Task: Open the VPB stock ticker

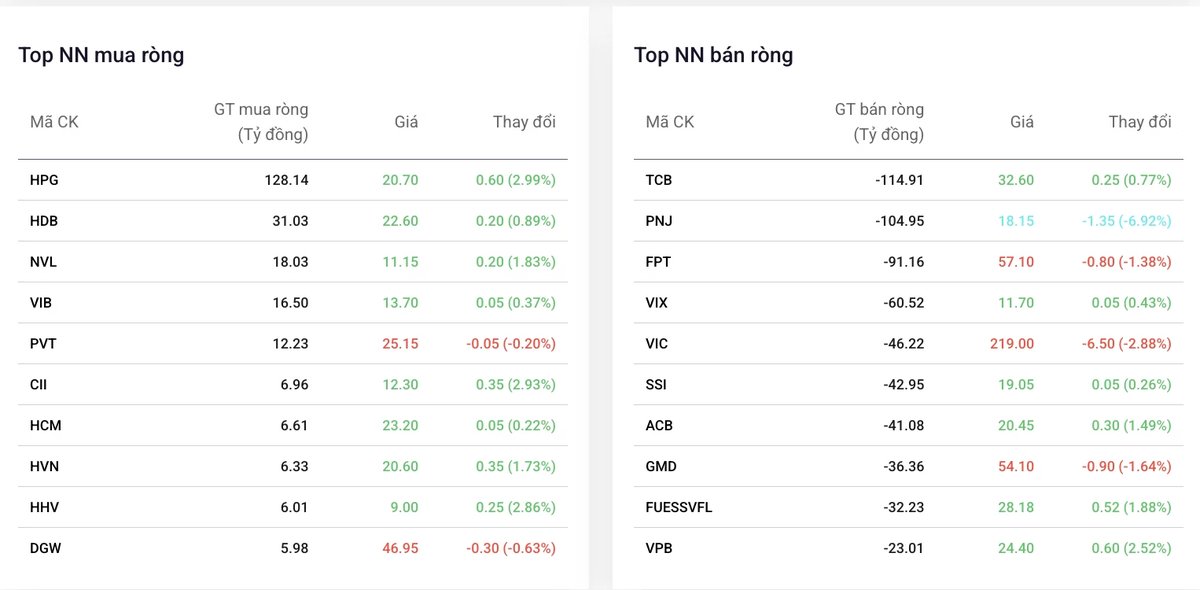Action: 659,548
